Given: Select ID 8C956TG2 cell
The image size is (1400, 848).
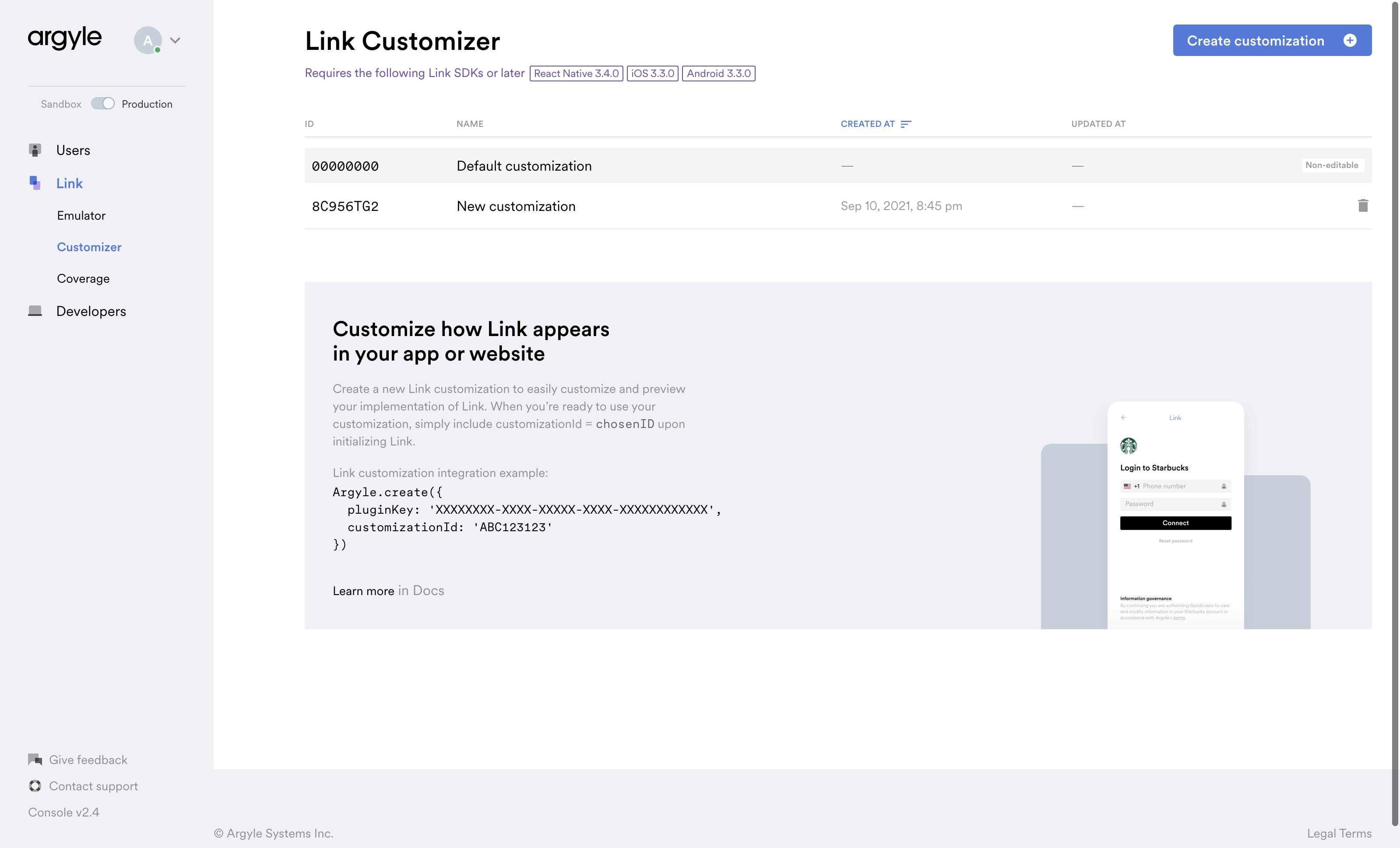Looking at the screenshot, I should point(345,206).
